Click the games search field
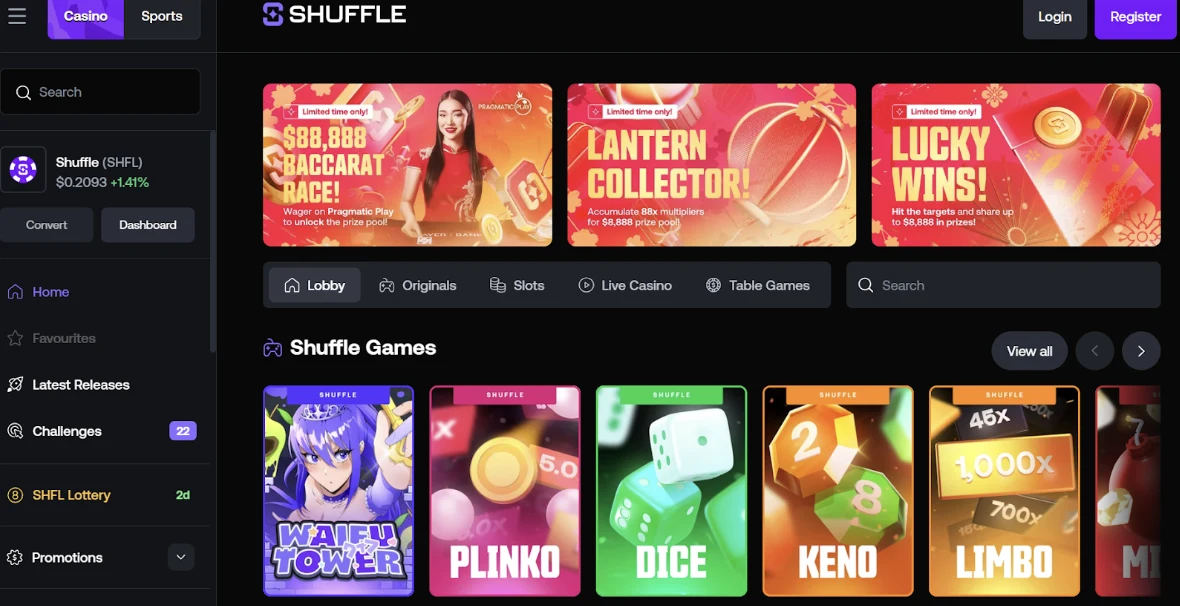 pos(1003,285)
